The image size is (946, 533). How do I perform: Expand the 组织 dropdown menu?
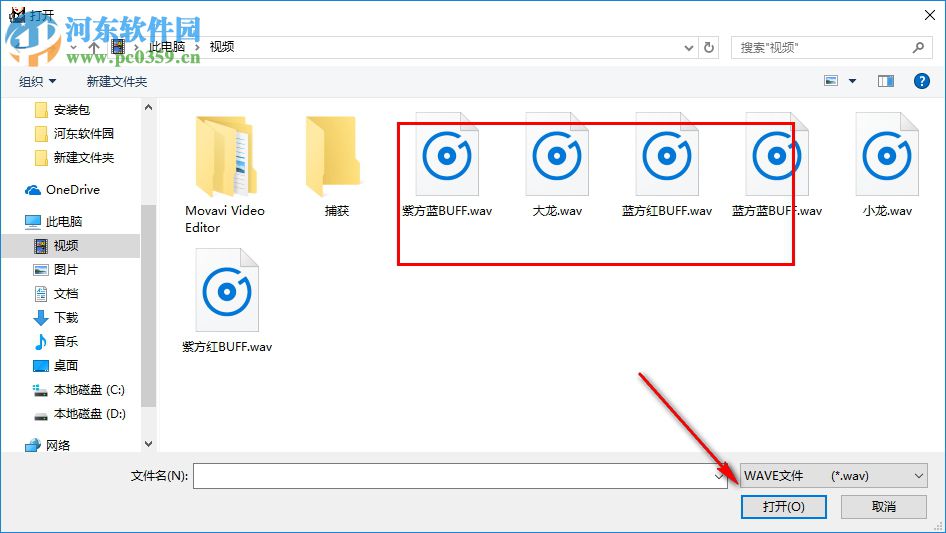click(x=37, y=81)
